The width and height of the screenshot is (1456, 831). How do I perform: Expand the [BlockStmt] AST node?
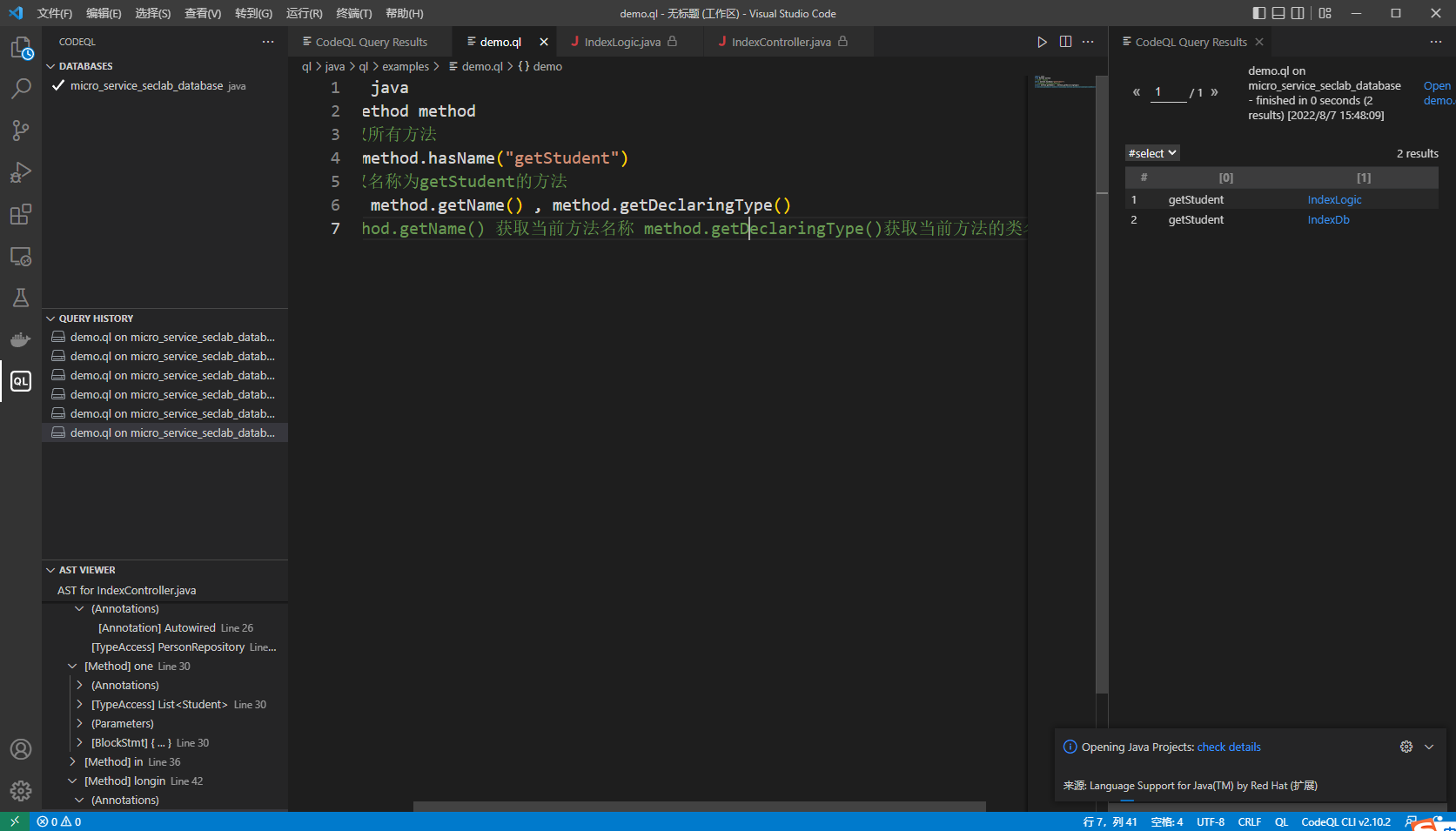click(79, 743)
